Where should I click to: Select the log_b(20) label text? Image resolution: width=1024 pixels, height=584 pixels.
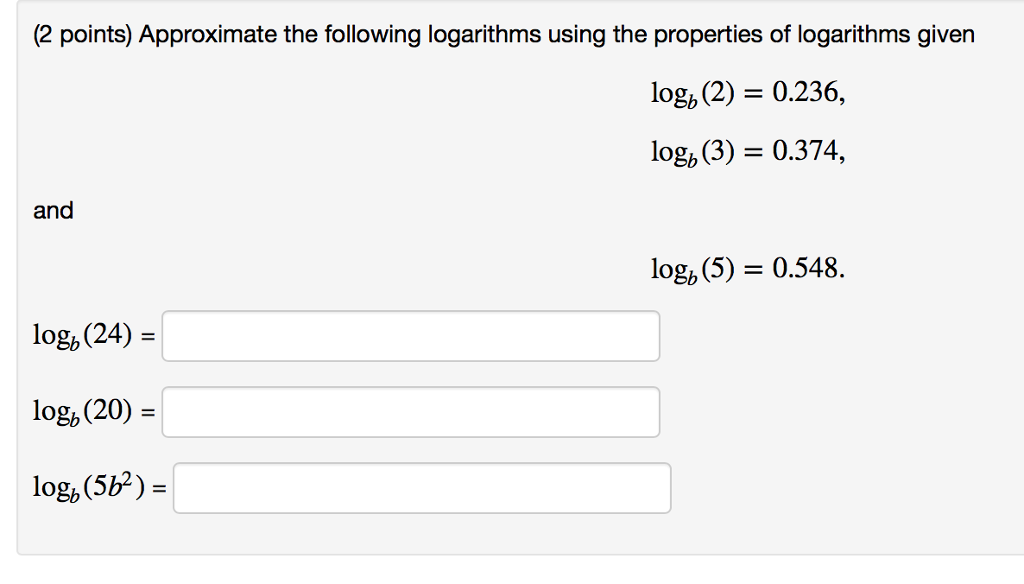(85, 407)
